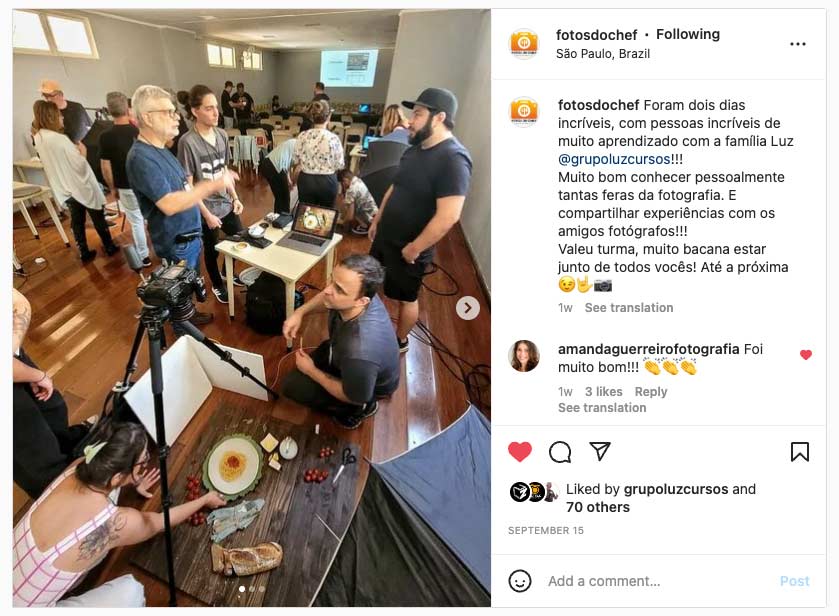
Task: Toggle like on amandaguerreirofotografia's comment
Action: point(806,354)
